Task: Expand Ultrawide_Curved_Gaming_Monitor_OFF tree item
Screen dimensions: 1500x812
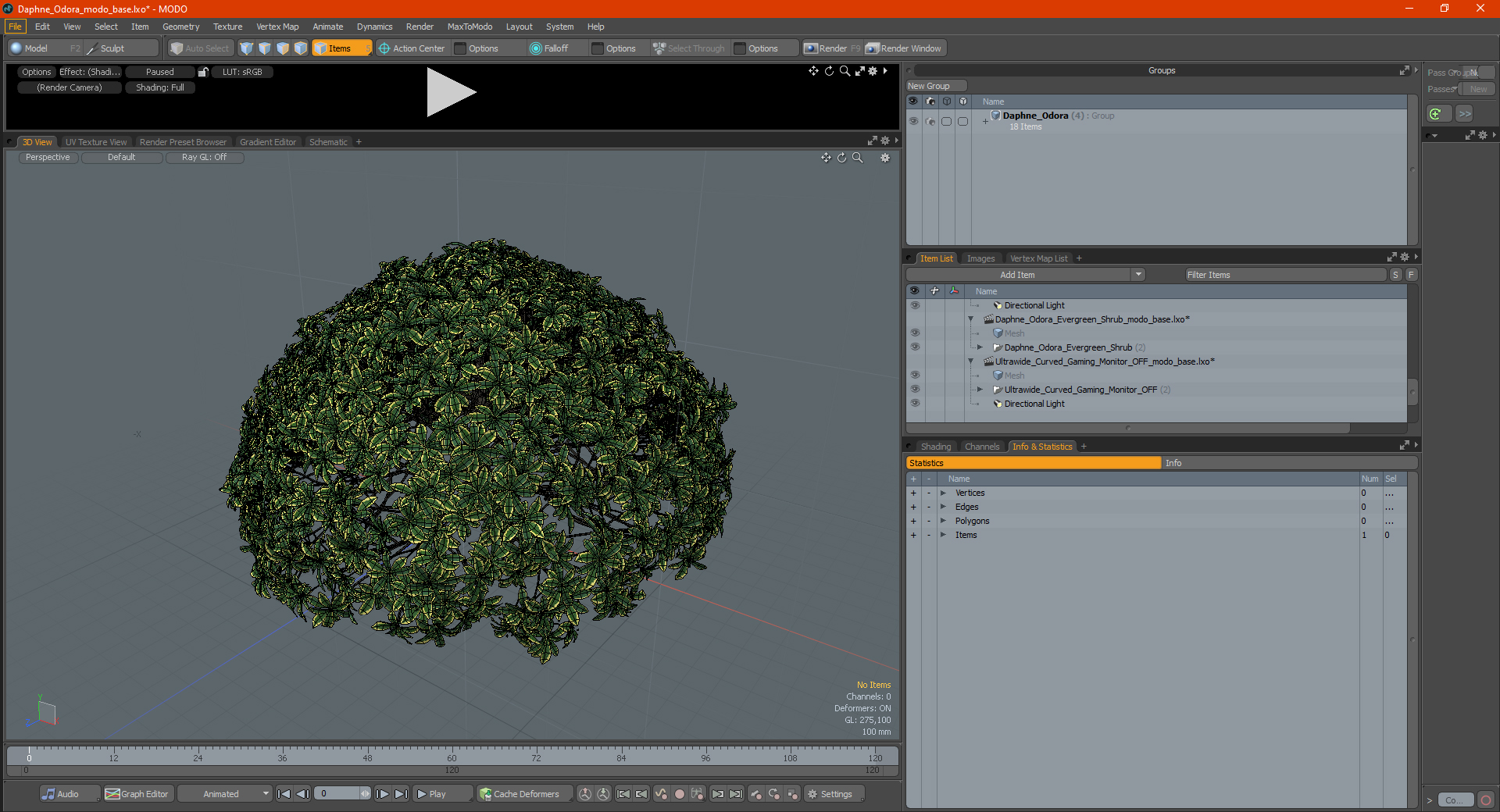Action: tap(980, 390)
